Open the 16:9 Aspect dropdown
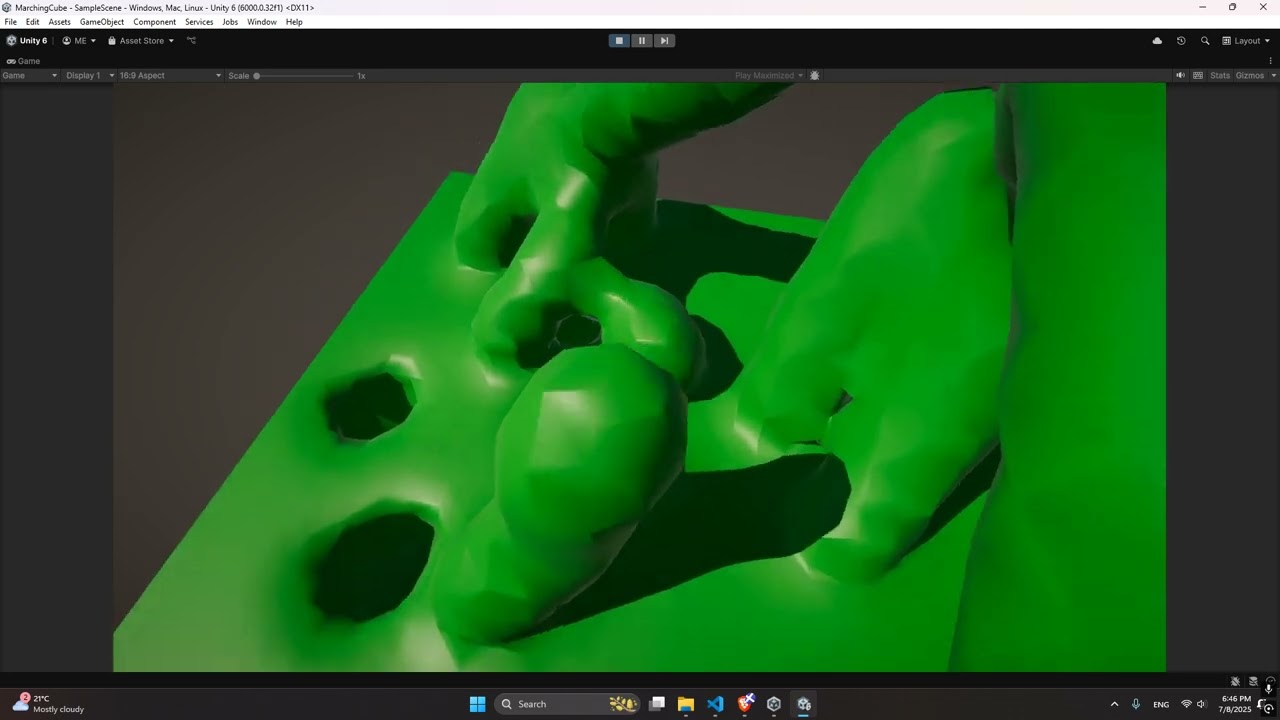 pyautogui.click(x=170, y=75)
